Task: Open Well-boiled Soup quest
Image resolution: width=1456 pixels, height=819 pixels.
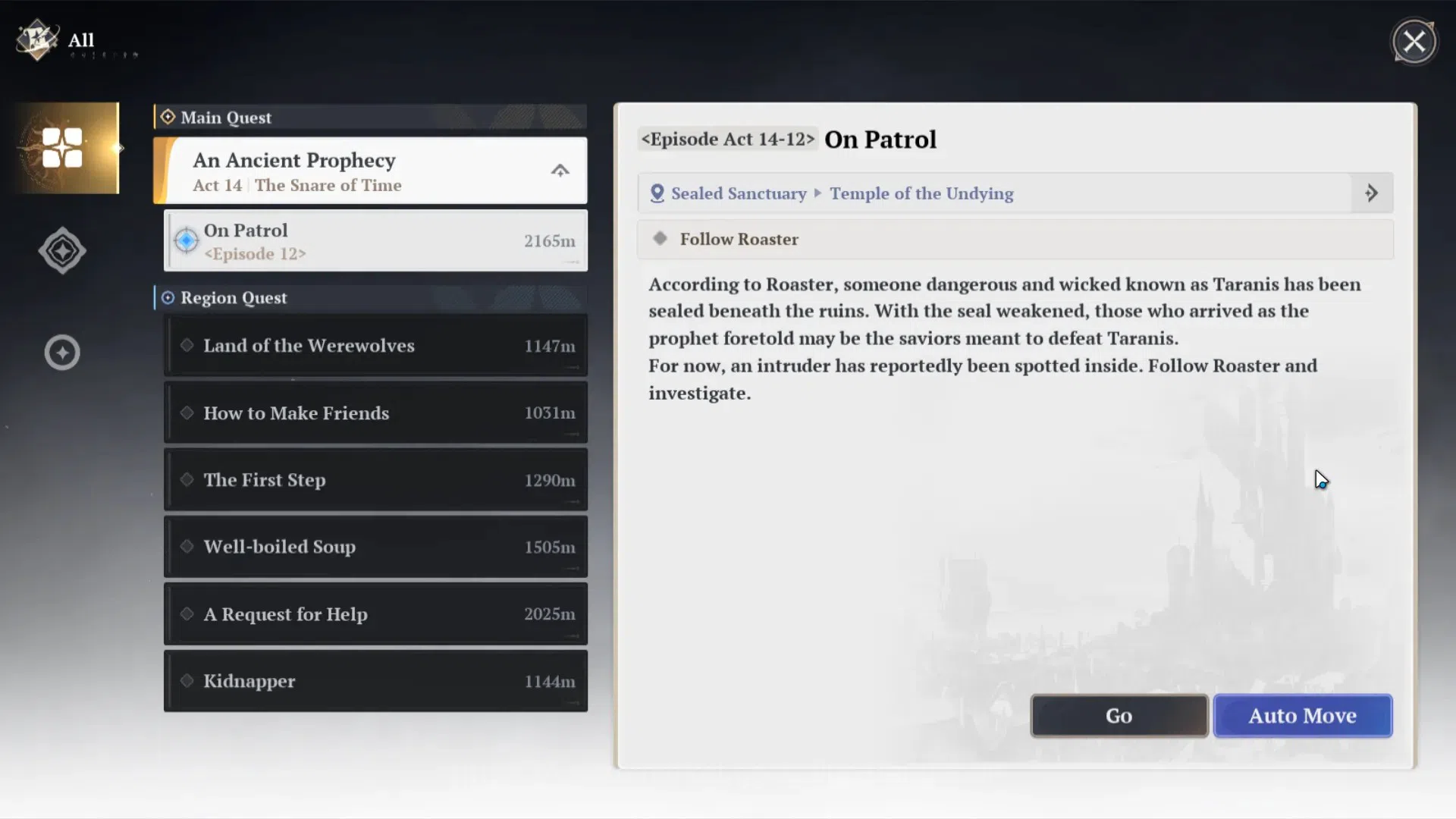Action: click(x=376, y=547)
